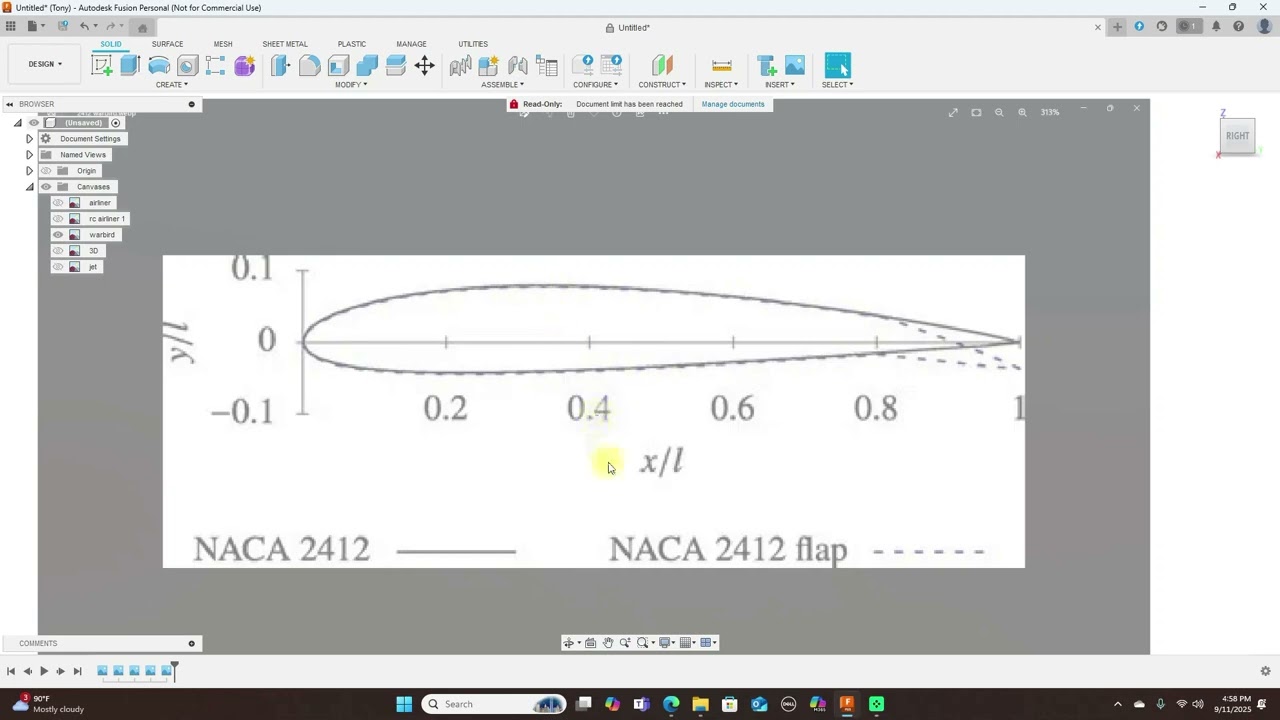Screen dimensions: 1280x720
Task: Select the Revolve tool
Action: (x=159, y=66)
